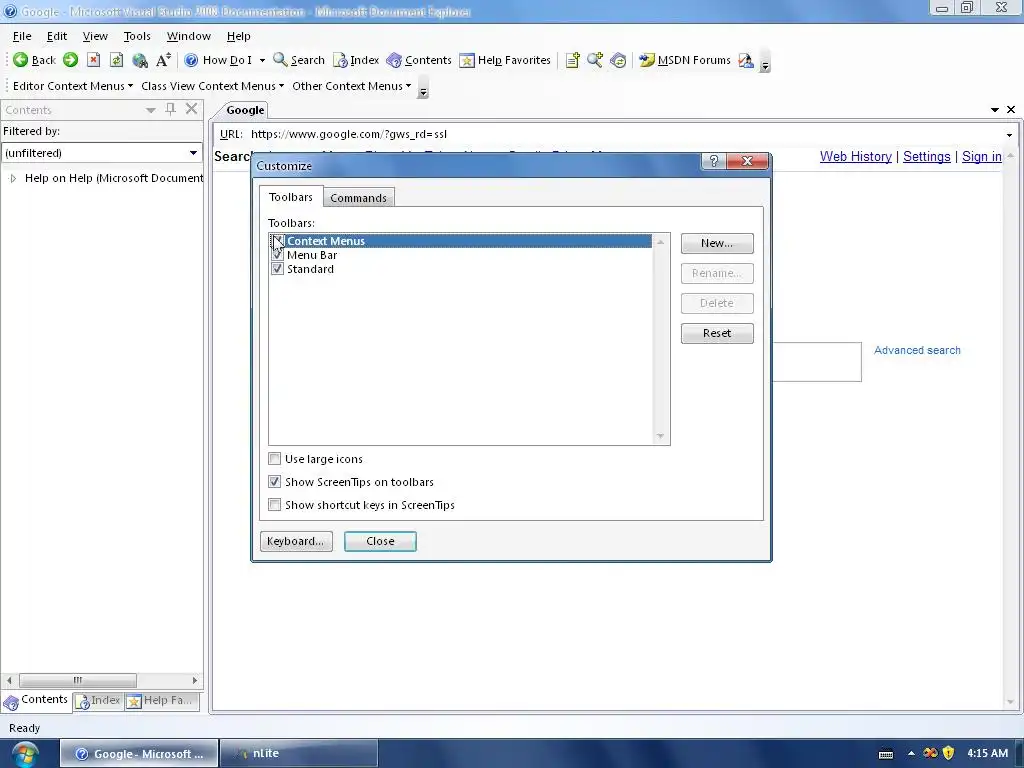Screen dimensions: 1024x768
Task: Click the Customize dialog help question-mark button
Action: click(x=714, y=161)
